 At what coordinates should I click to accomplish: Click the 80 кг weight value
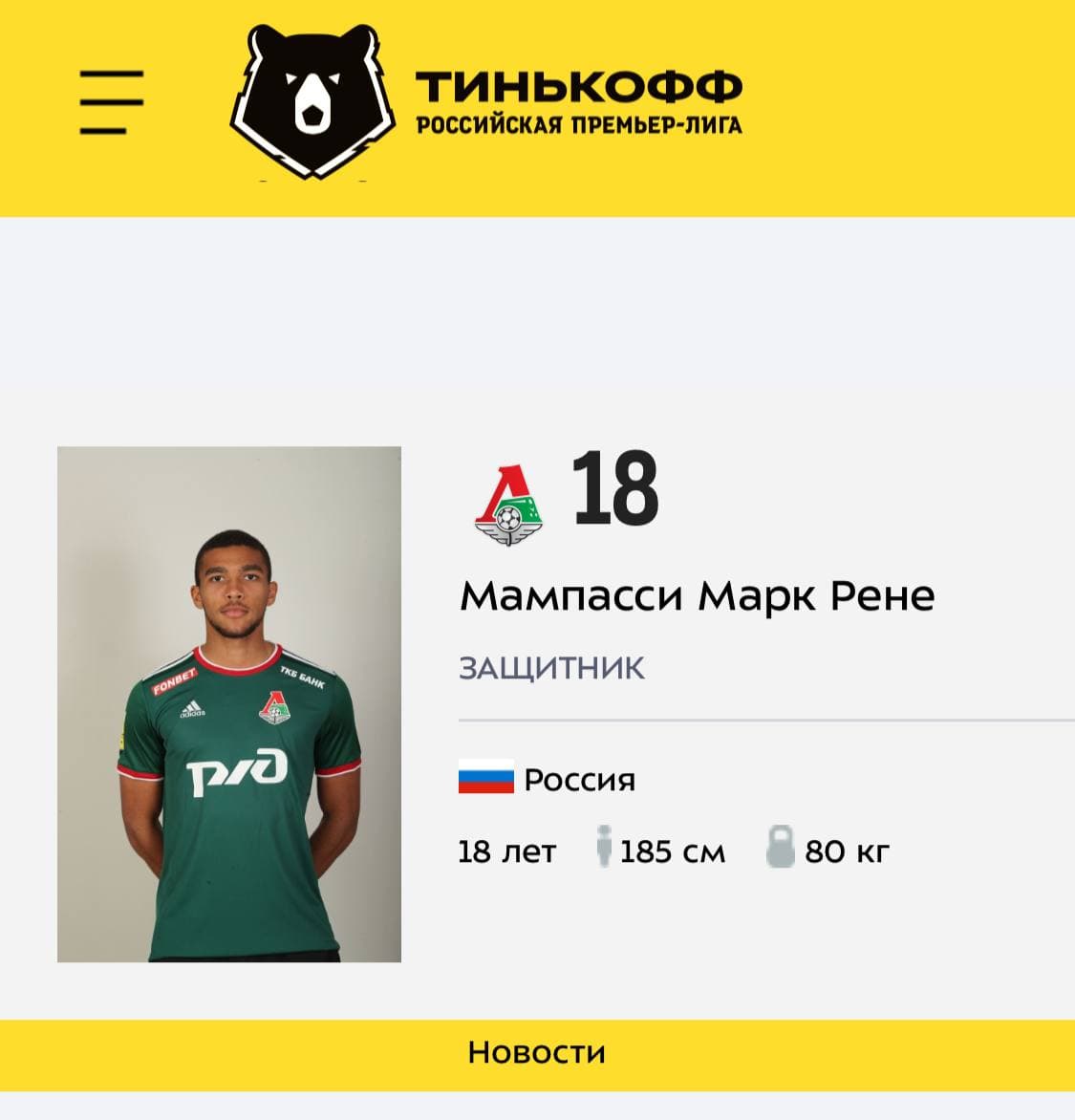click(847, 851)
